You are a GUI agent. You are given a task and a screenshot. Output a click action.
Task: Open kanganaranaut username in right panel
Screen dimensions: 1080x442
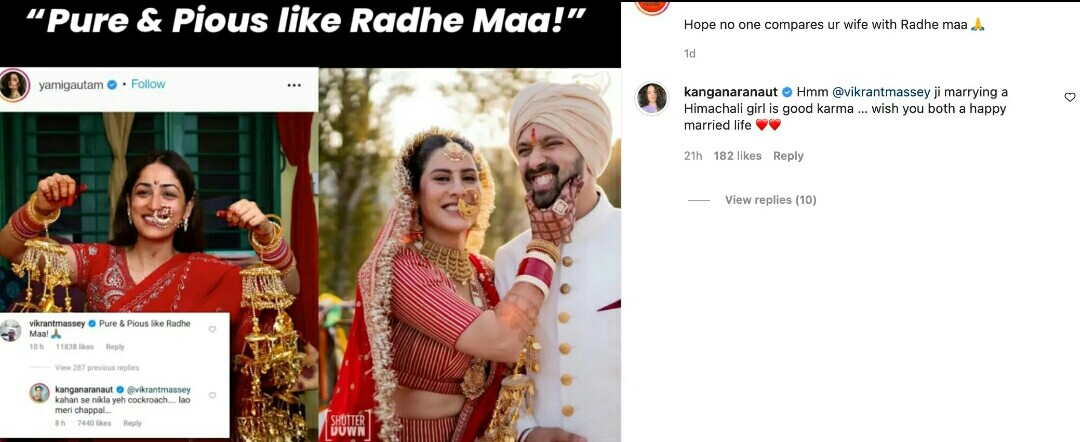731,92
